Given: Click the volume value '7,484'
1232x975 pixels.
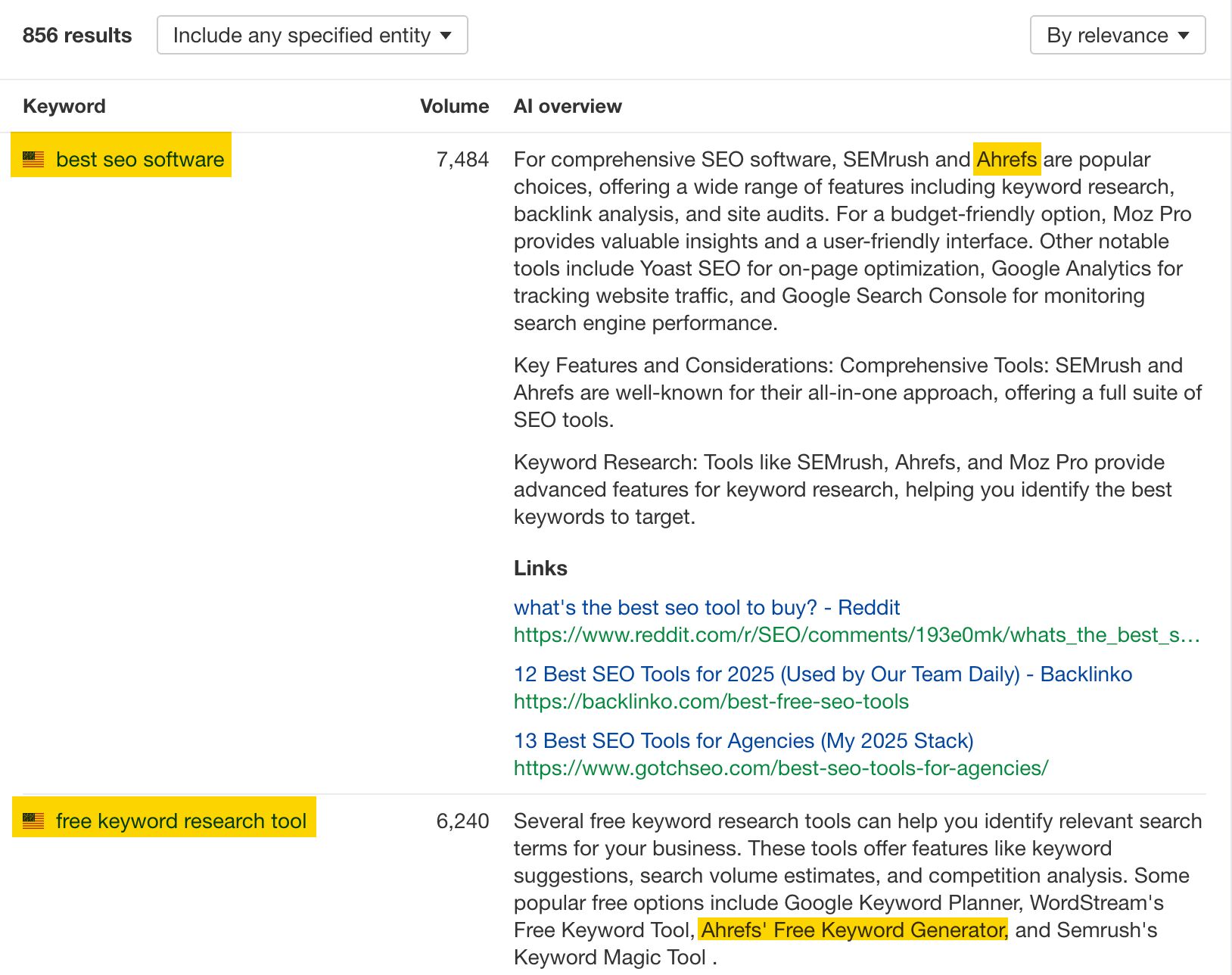Looking at the screenshot, I should pyautogui.click(x=462, y=159).
